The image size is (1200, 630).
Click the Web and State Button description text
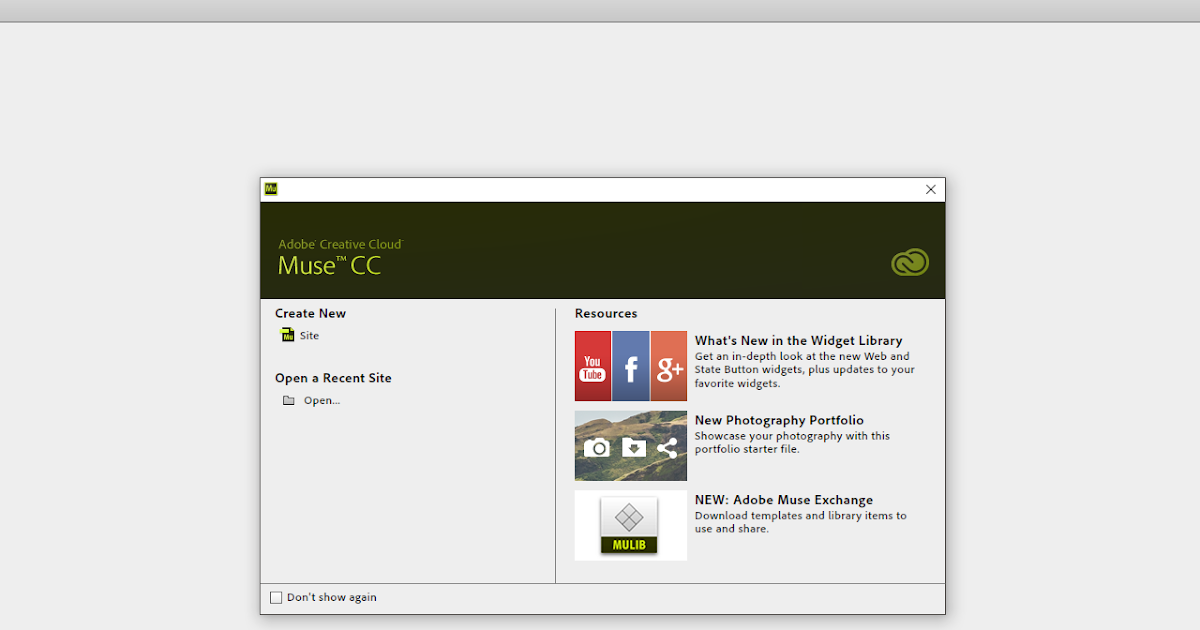pyautogui.click(x=805, y=369)
